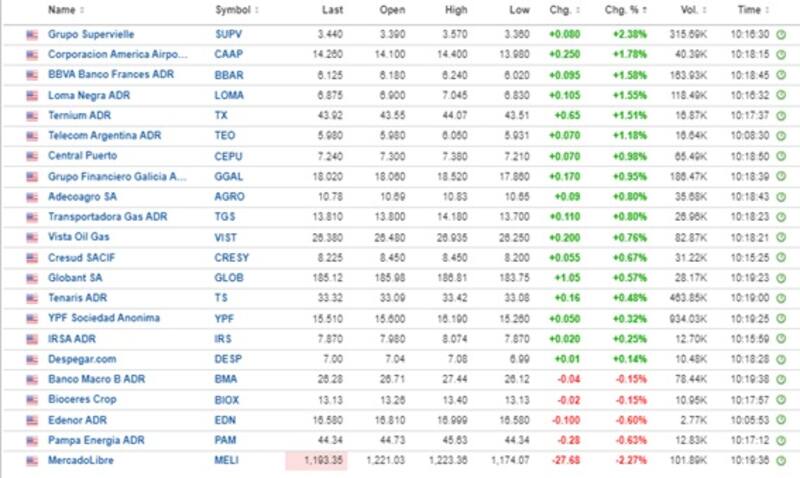Click the clock icon in the Grupo Supervielle row
This screenshot has height=478, width=800.
[781, 34]
